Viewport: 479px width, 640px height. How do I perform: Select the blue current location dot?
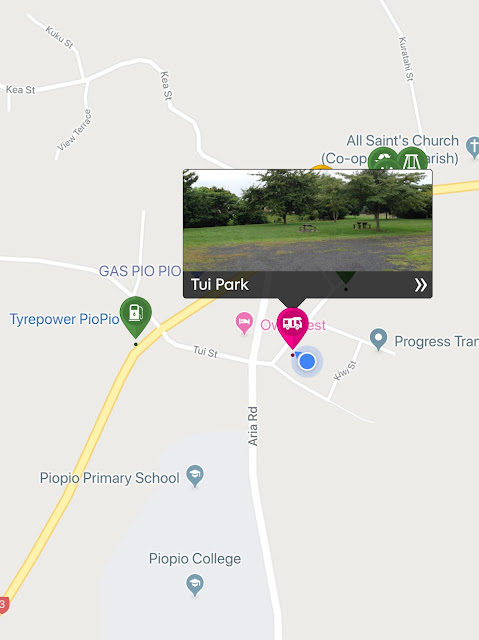click(x=307, y=362)
